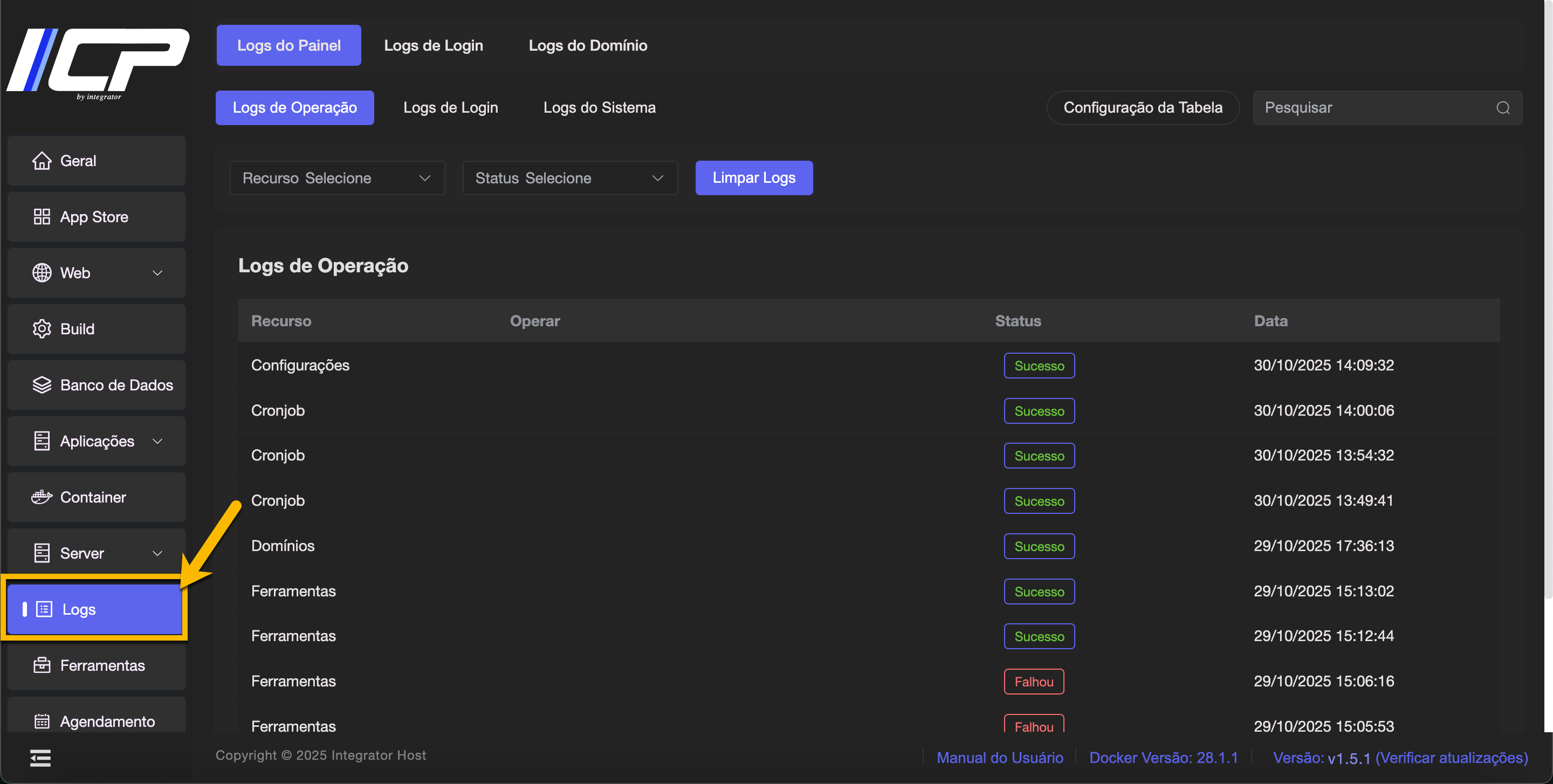The height and width of the screenshot is (784, 1553).
Task: Open Banco de Dados layers icon
Action: tap(42, 385)
